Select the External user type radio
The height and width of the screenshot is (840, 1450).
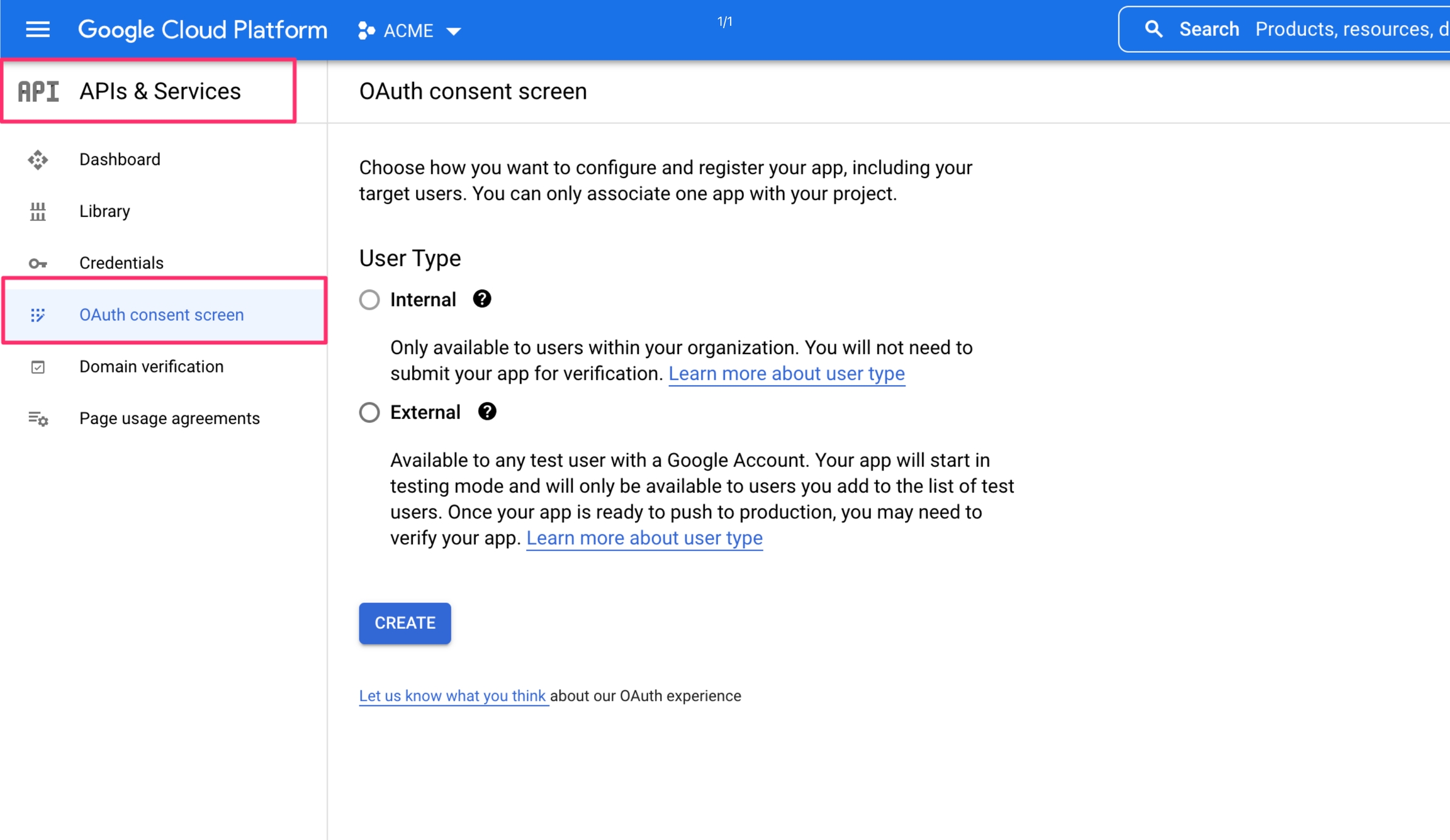pos(369,412)
